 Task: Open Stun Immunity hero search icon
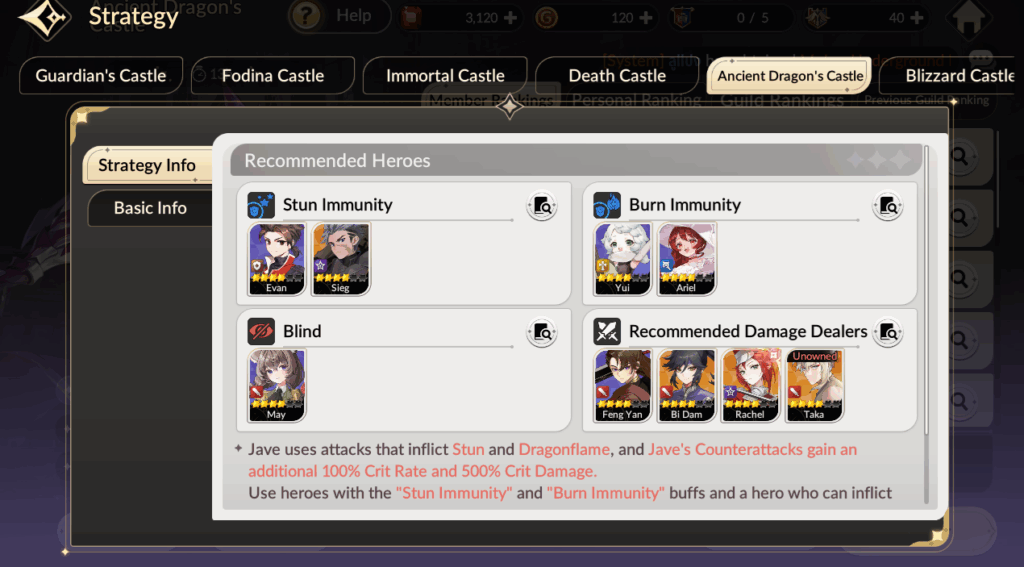542,206
